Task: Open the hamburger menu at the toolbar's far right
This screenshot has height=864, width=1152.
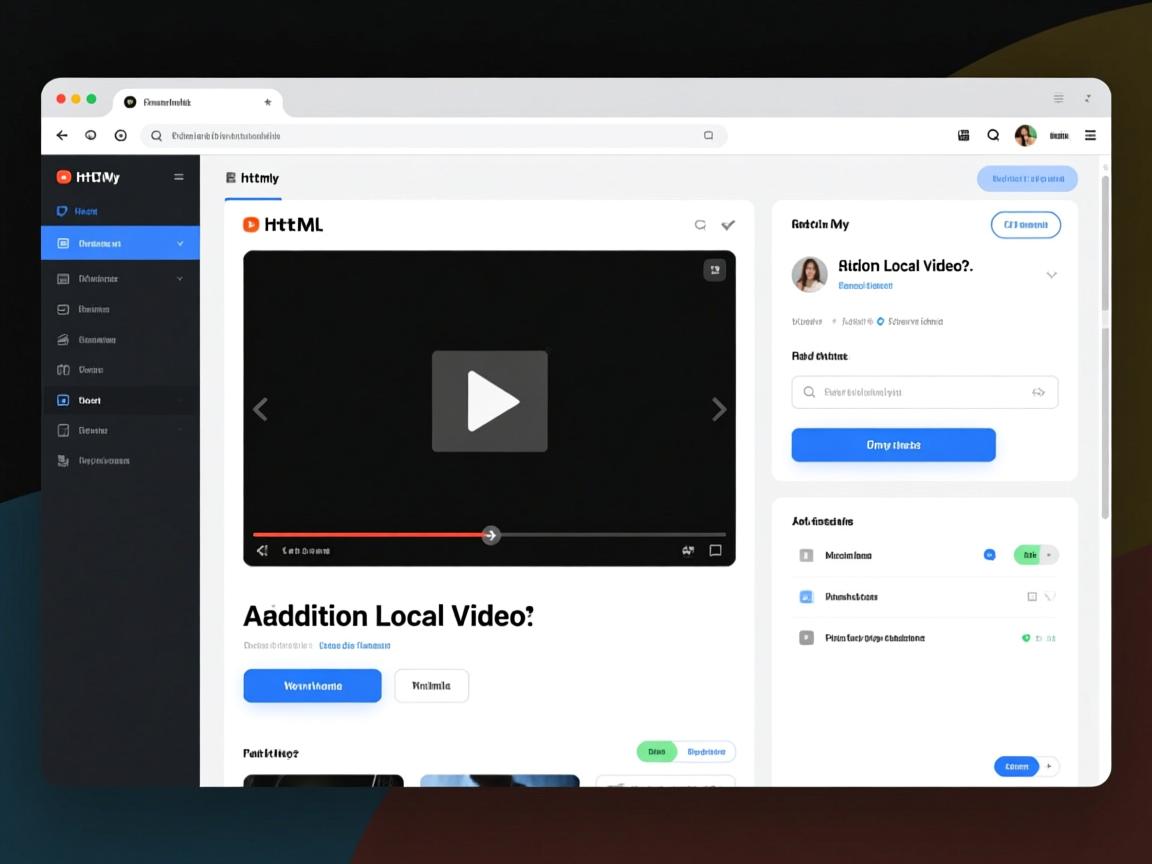Action: [1090, 135]
